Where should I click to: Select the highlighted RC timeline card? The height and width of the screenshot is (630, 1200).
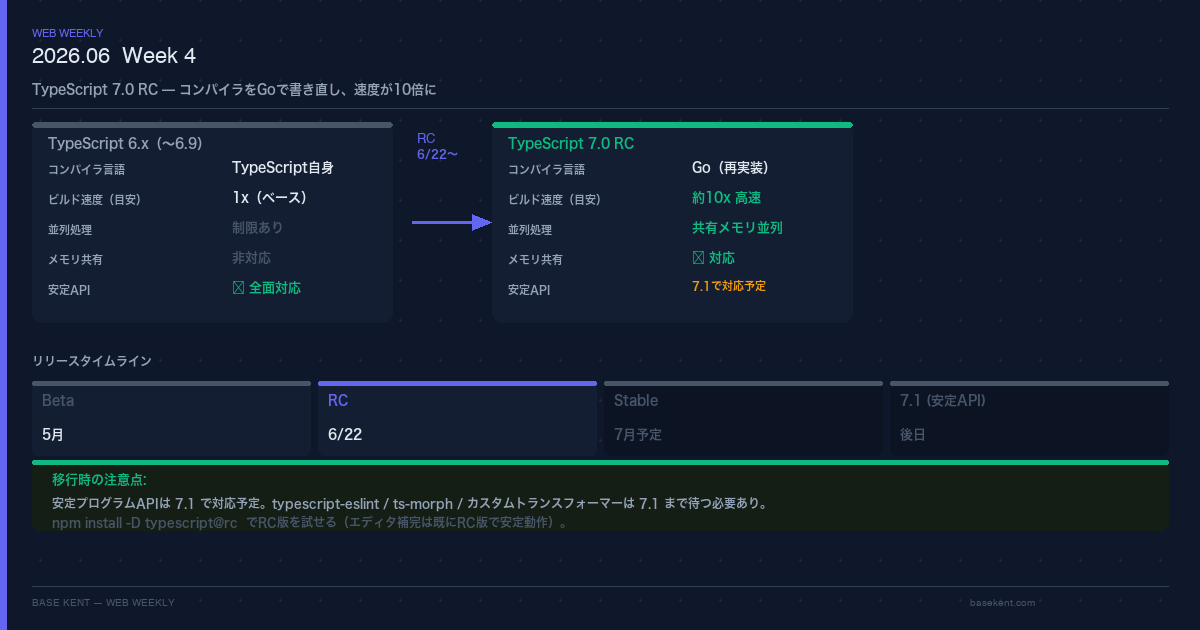coord(457,418)
